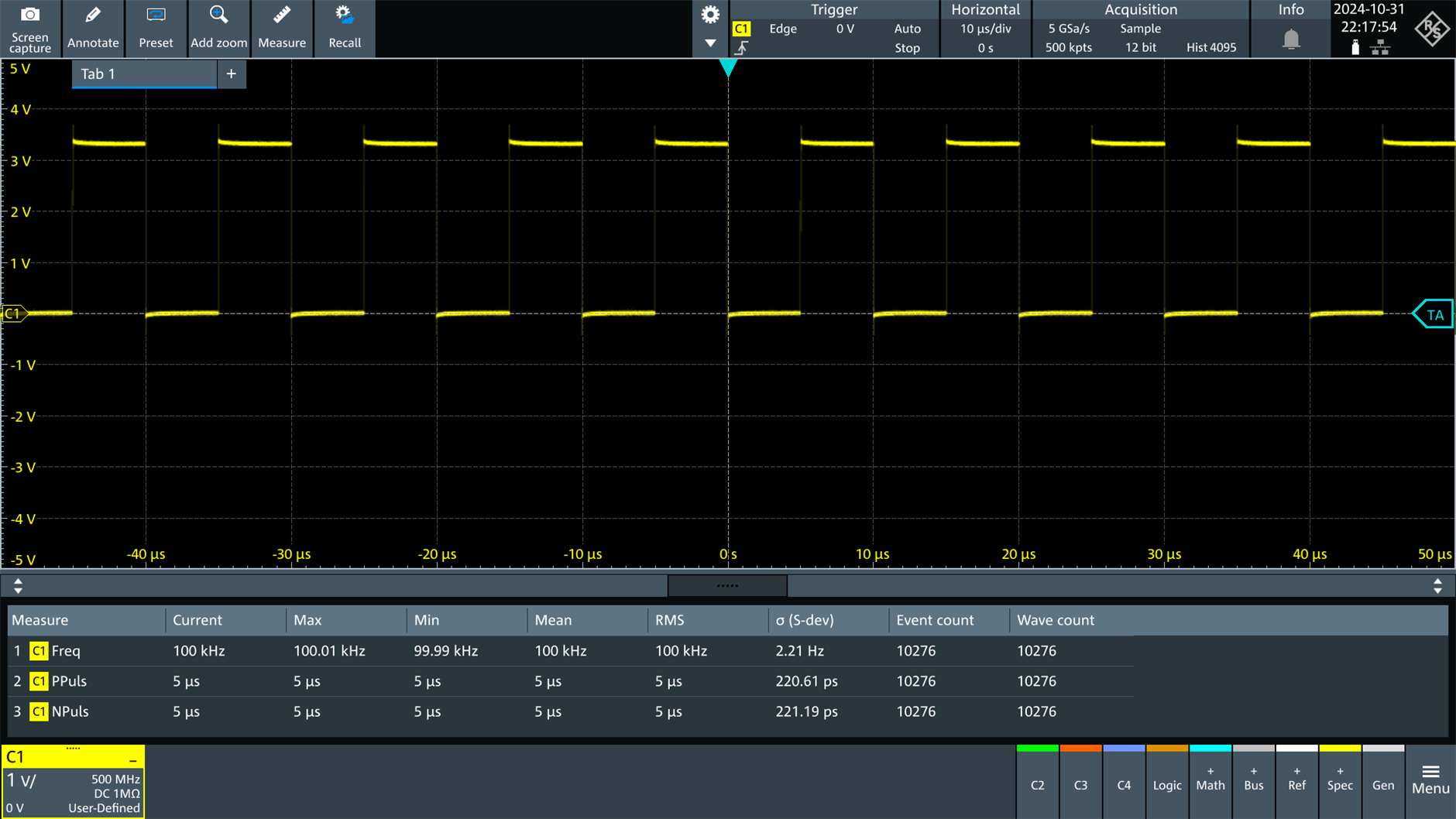Select the TA trigger level marker
Image resolution: width=1456 pixels, height=819 pixels.
pos(1433,314)
